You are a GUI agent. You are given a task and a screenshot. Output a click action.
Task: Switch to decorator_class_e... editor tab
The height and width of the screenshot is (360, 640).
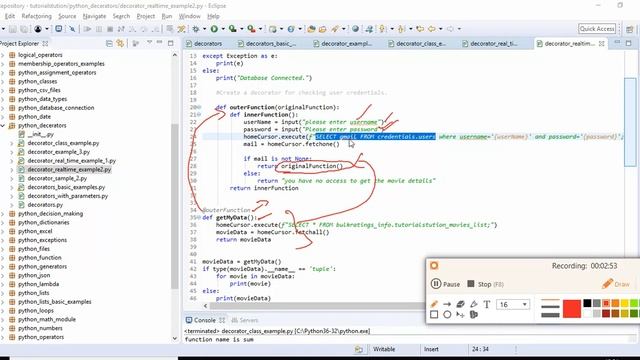(418, 43)
